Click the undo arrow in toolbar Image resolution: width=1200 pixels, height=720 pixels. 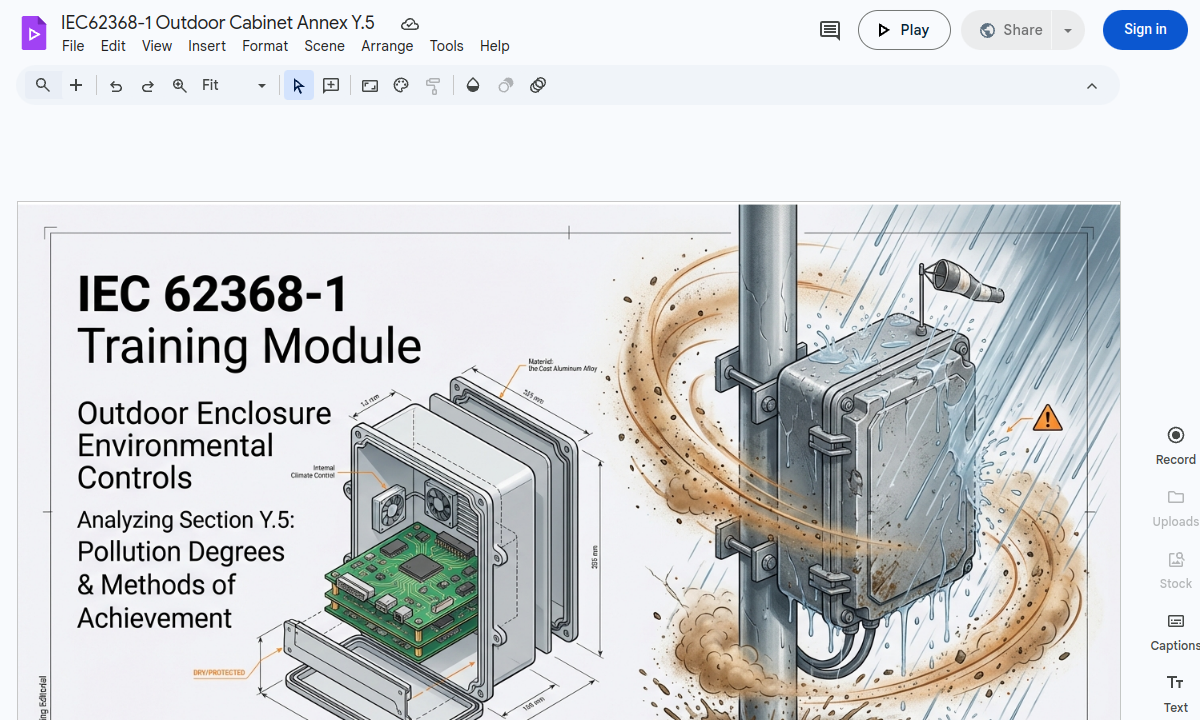(x=116, y=86)
